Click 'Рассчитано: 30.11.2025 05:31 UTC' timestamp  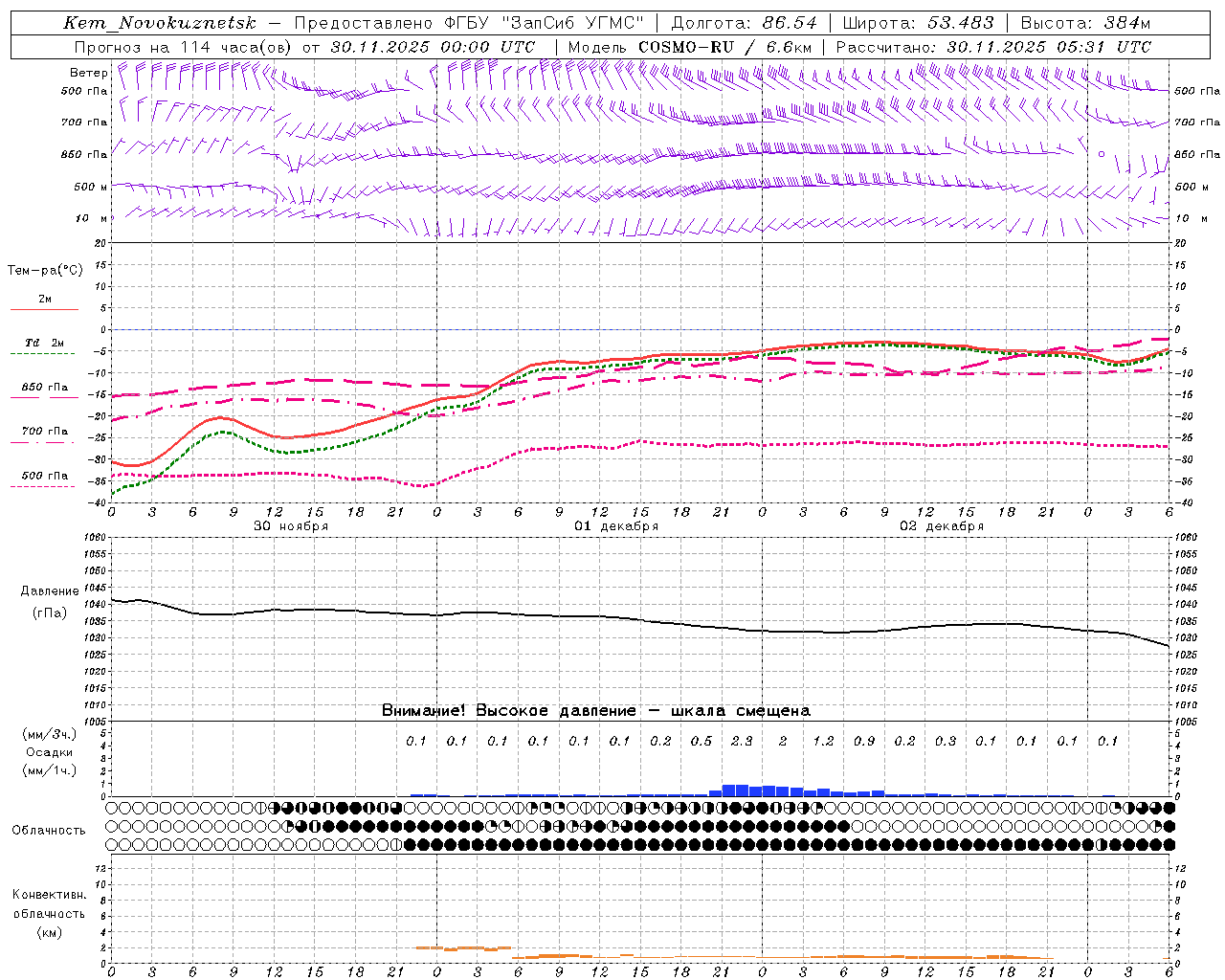coord(993,47)
